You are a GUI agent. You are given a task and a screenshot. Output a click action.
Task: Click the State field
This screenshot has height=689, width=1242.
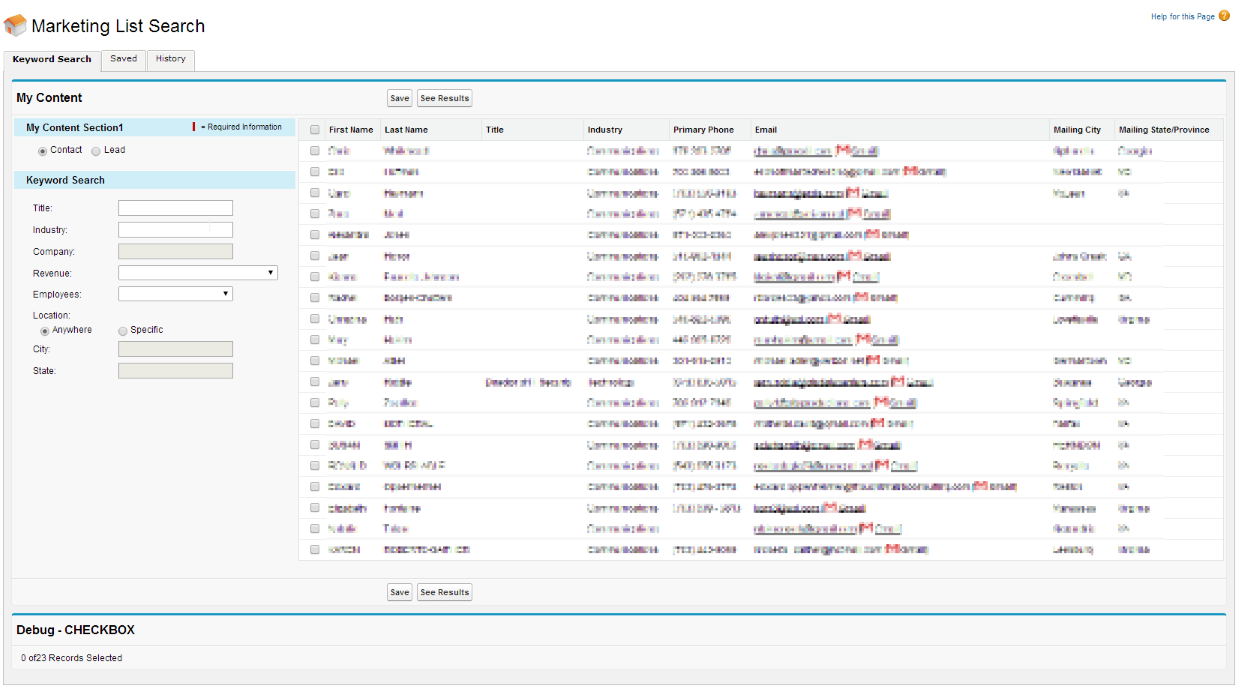pos(175,371)
